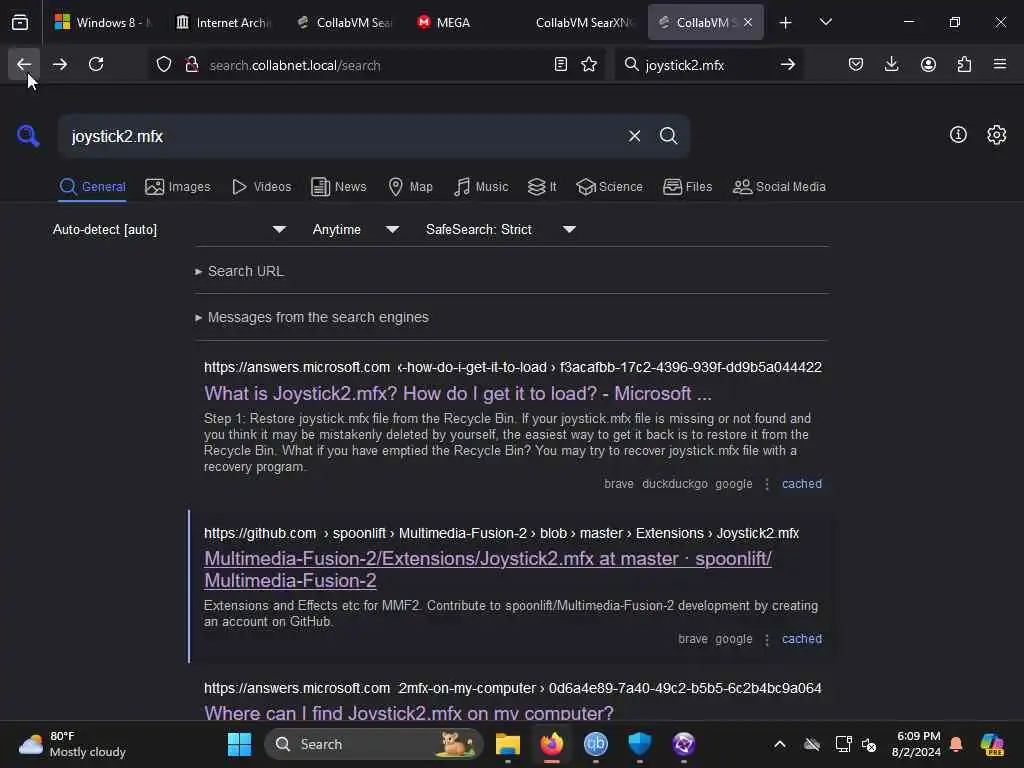Focus the Firefox toolbar search box
The height and width of the screenshot is (768, 1024).
[709, 65]
